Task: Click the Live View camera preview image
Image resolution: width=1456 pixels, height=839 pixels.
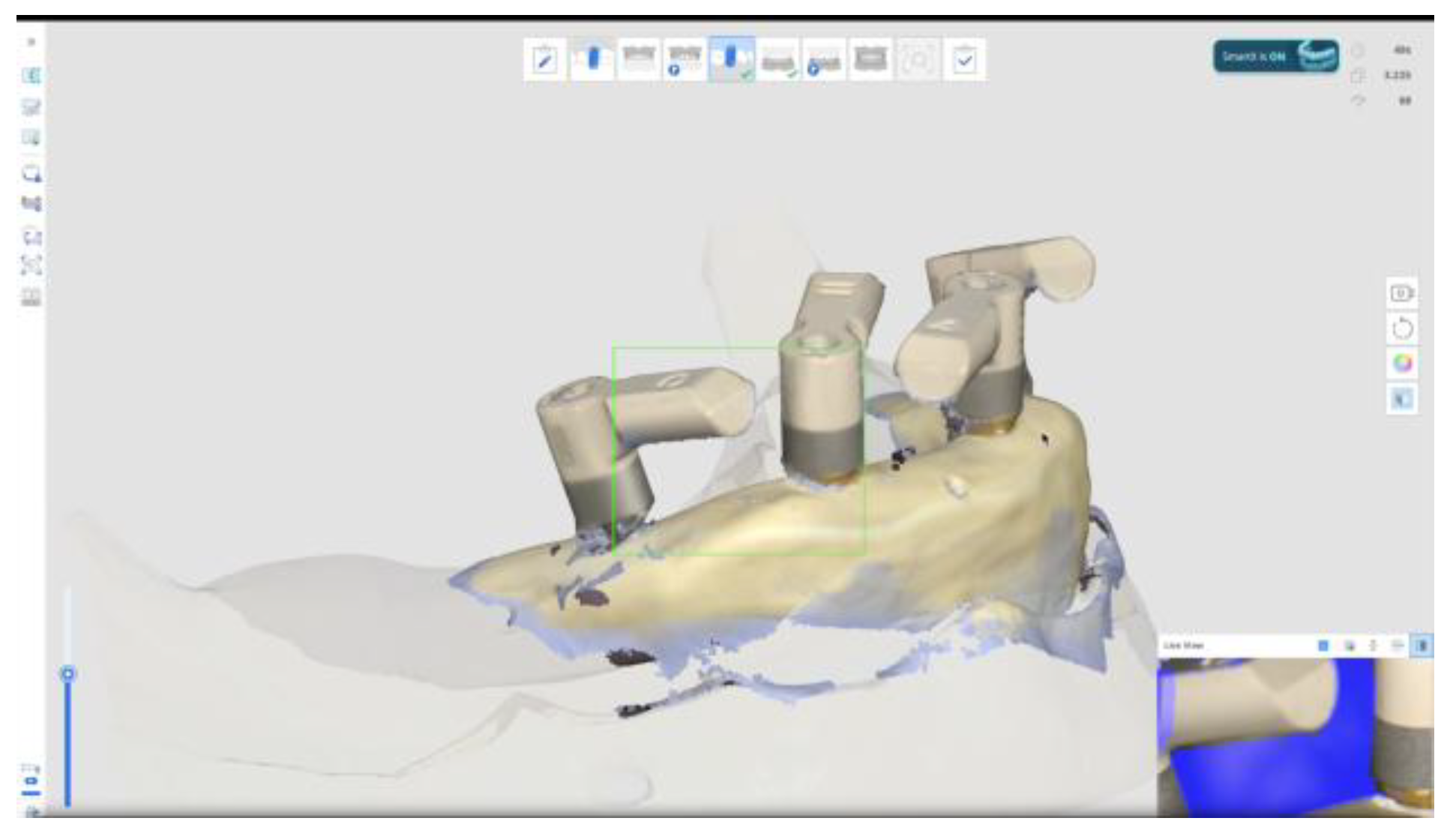Action: point(1294,737)
